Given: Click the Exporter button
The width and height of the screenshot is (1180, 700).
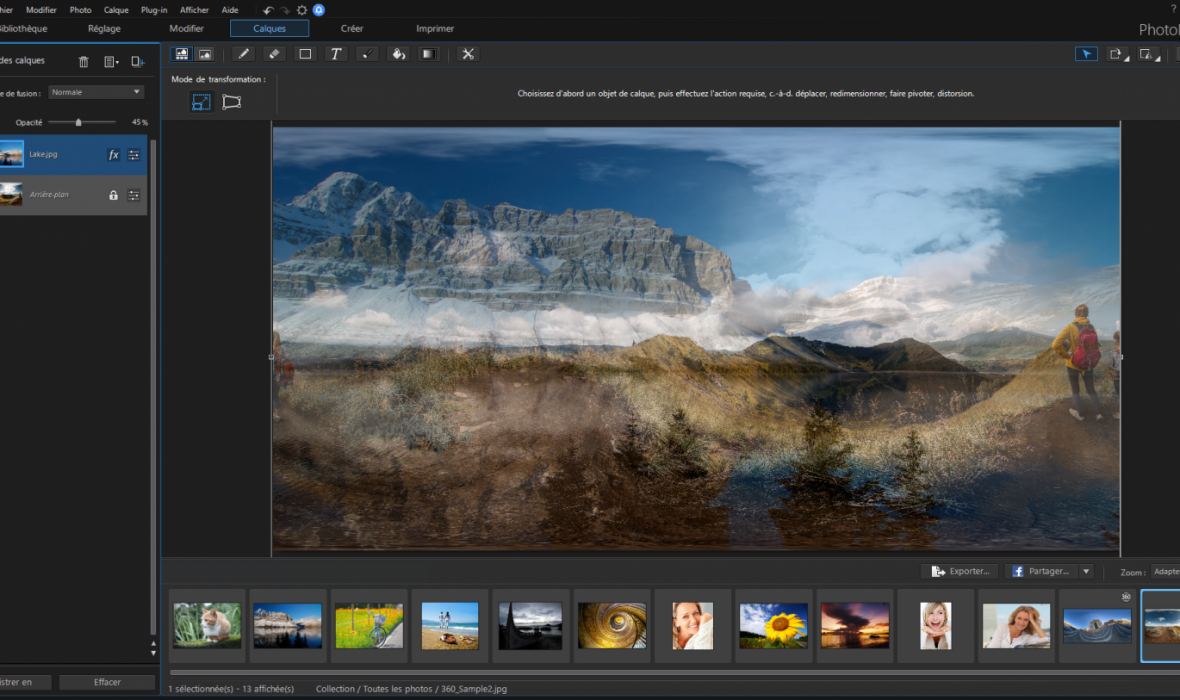Looking at the screenshot, I should (x=959, y=571).
